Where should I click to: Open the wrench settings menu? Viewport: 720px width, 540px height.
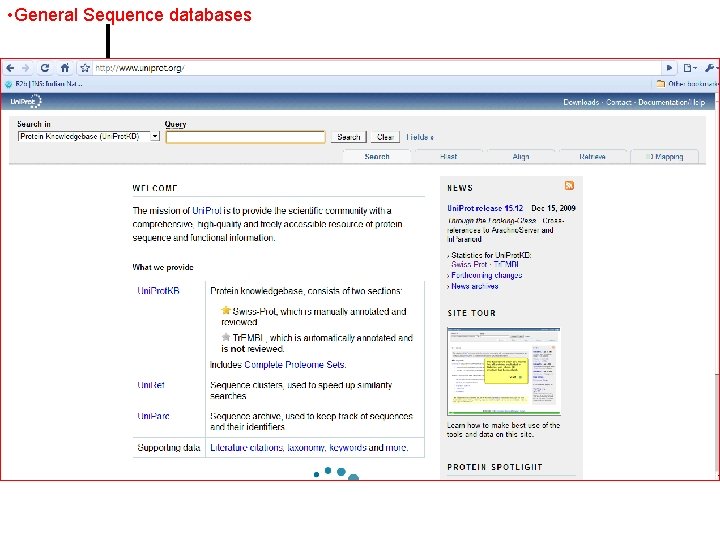(710, 68)
